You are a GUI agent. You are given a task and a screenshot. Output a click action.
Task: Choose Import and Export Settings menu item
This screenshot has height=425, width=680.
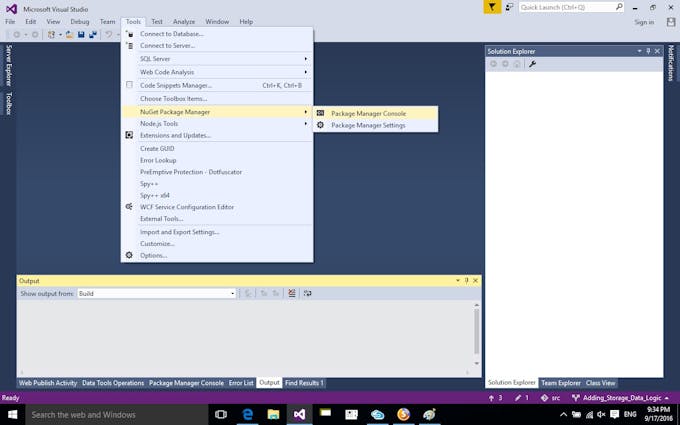tap(217, 232)
